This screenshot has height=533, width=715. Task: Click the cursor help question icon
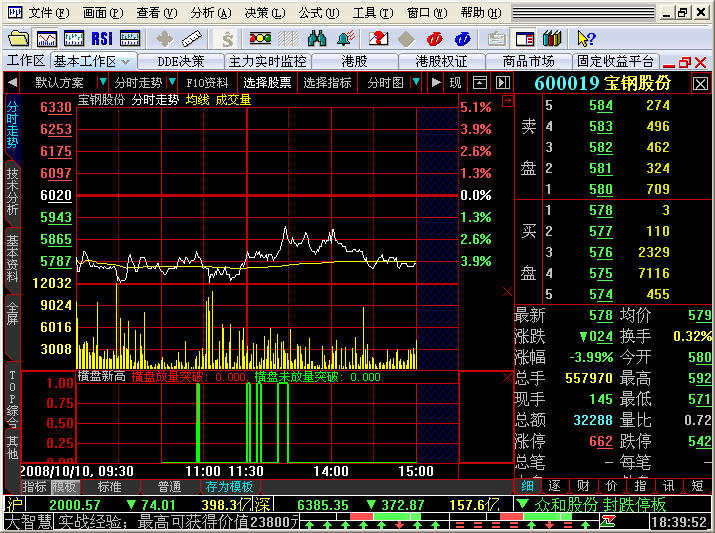[586, 39]
